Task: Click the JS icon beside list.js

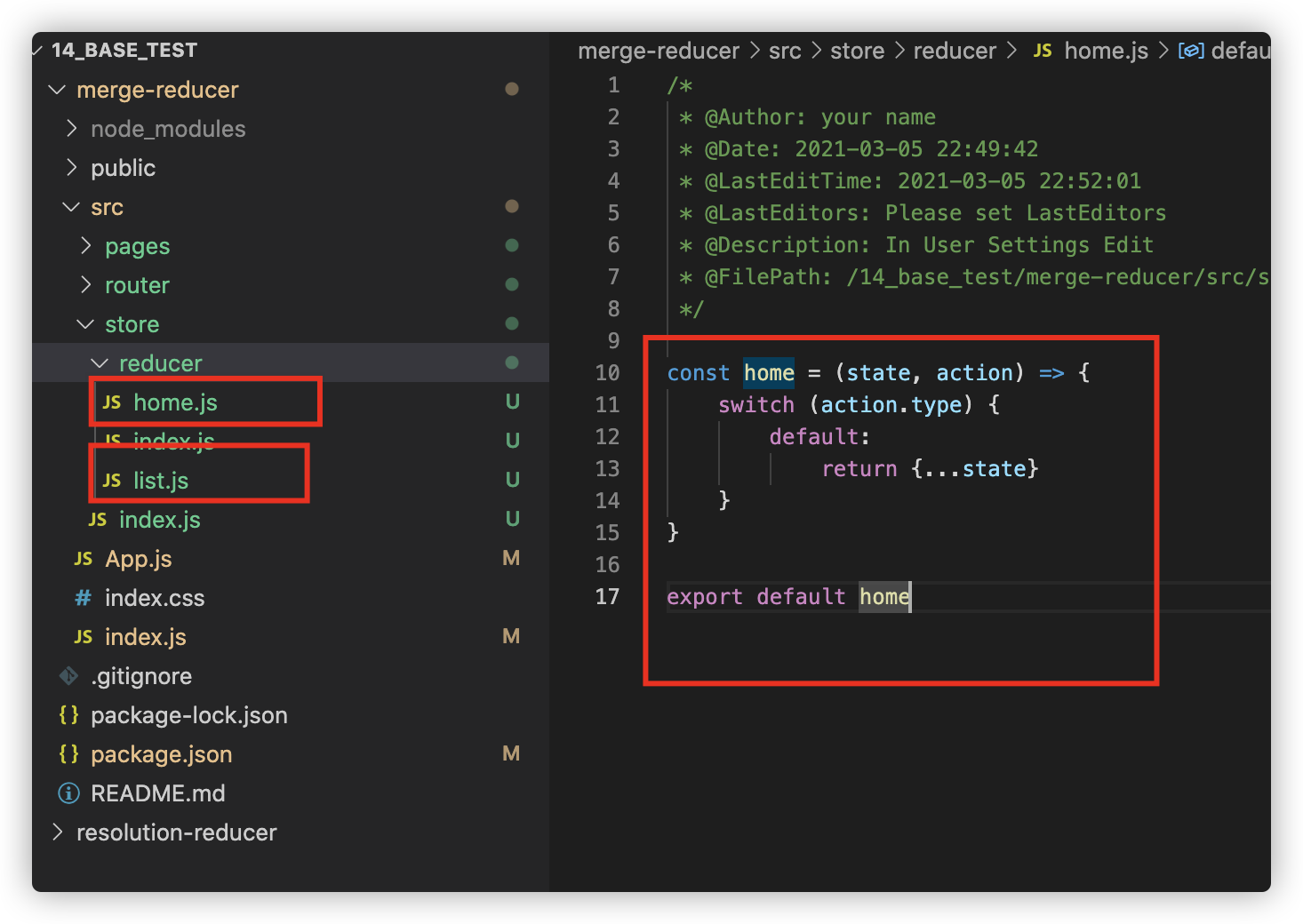Action: point(112,481)
